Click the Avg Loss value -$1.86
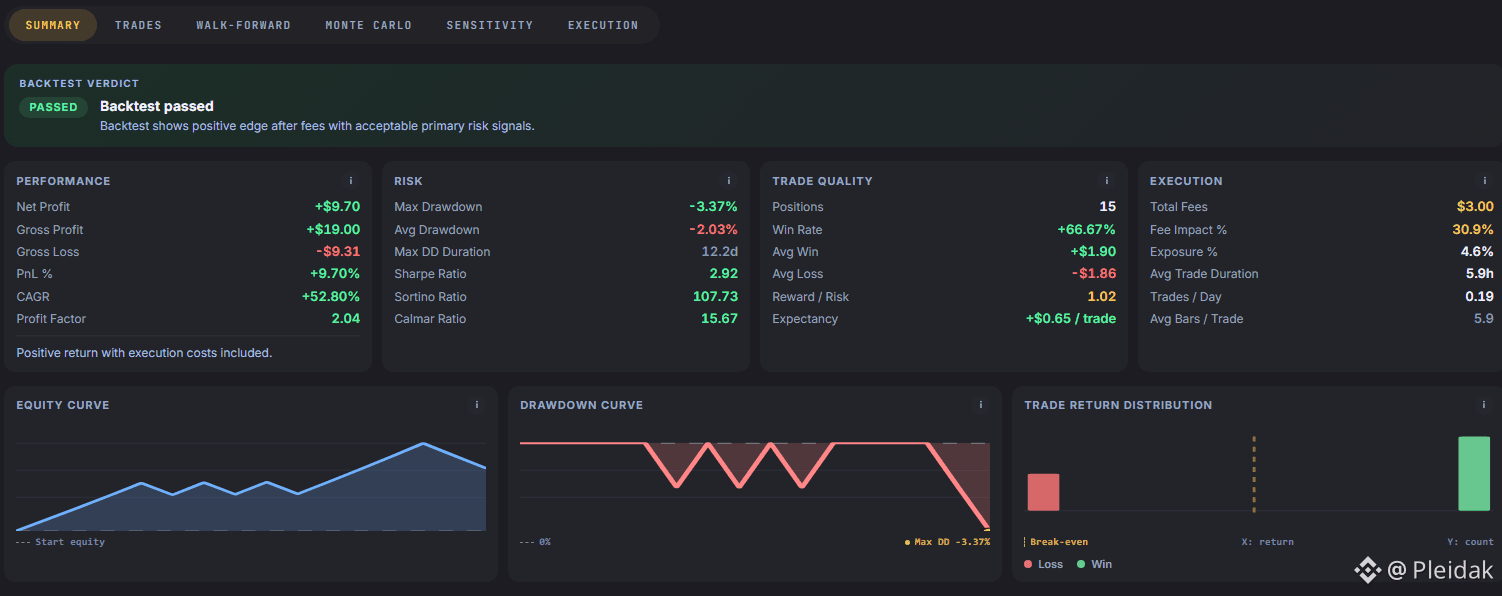Image resolution: width=1502 pixels, height=596 pixels. [1094, 274]
